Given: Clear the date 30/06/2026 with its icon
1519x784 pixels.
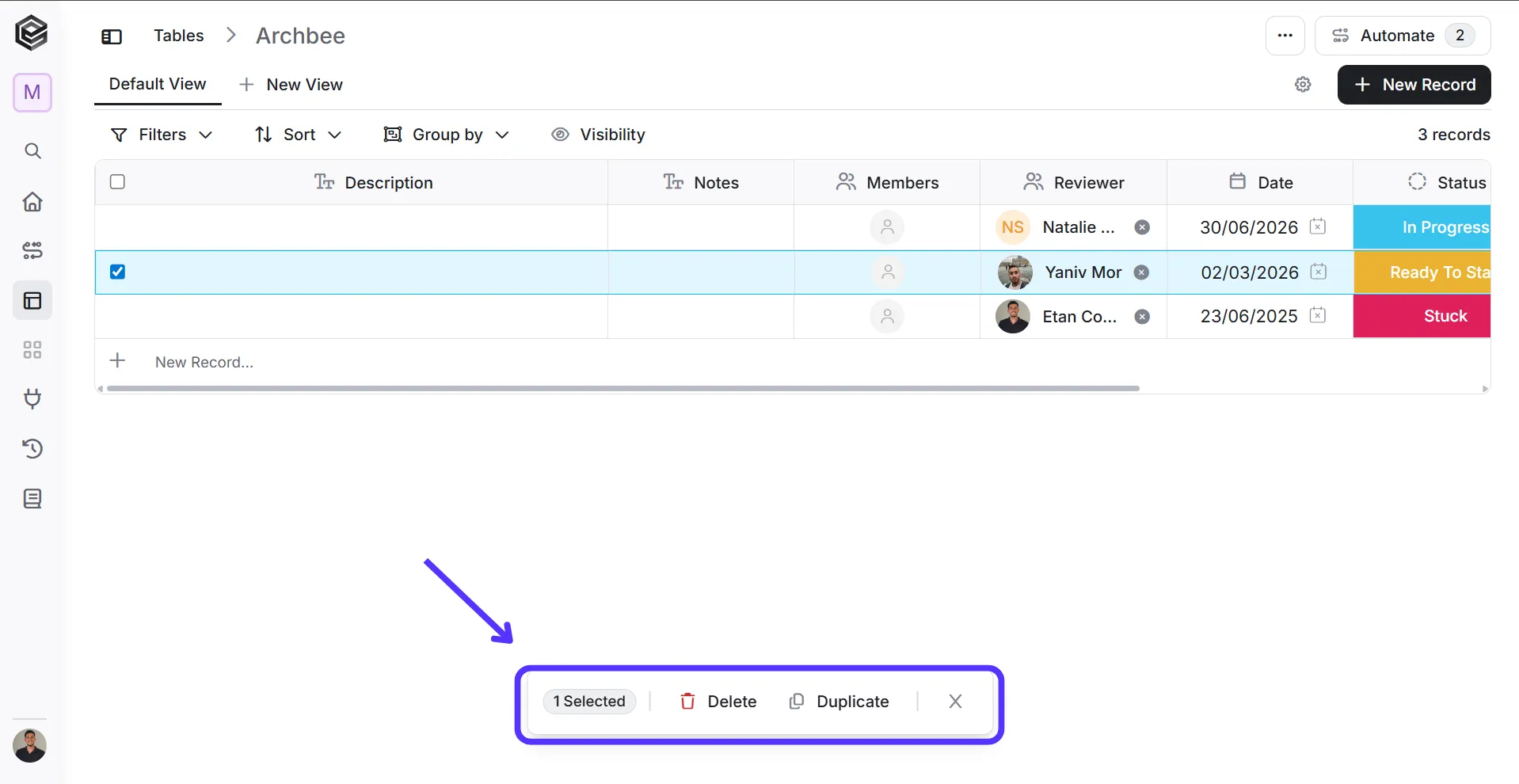Looking at the screenshot, I should [1318, 226].
